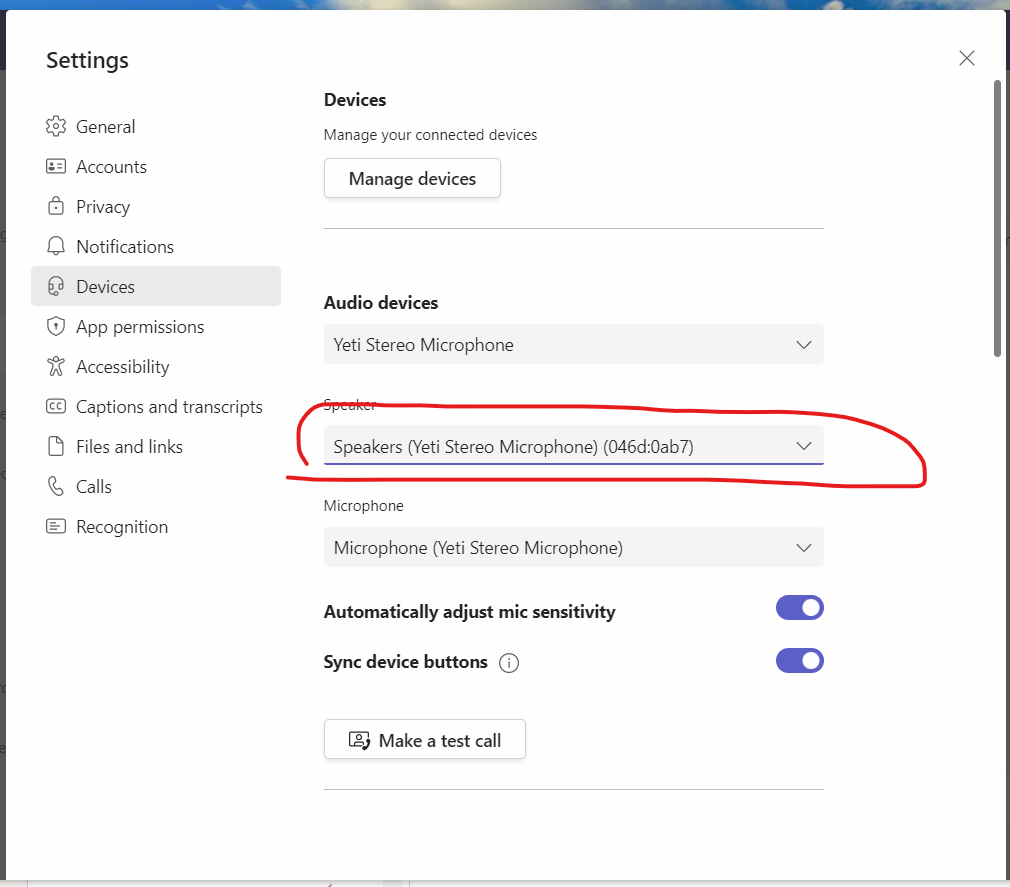Close the Settings dialog
Screen dimensions: 1010x887
pyautogui.click(x=966, y=58)
